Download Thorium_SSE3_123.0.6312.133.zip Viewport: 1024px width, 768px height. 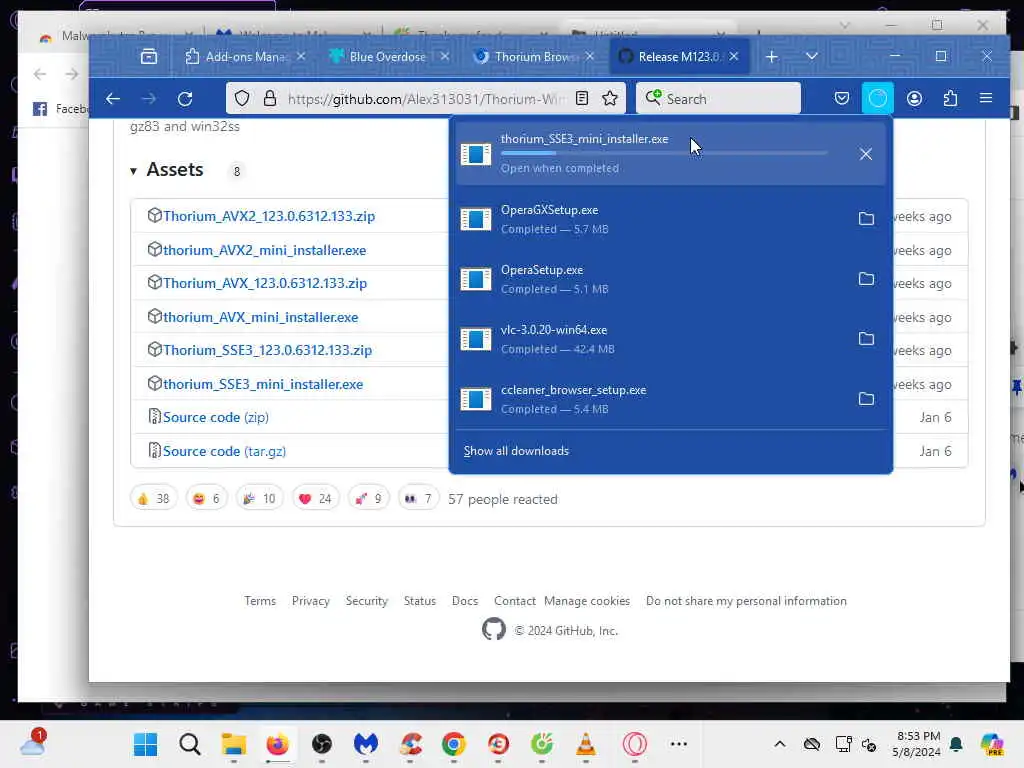267,350
